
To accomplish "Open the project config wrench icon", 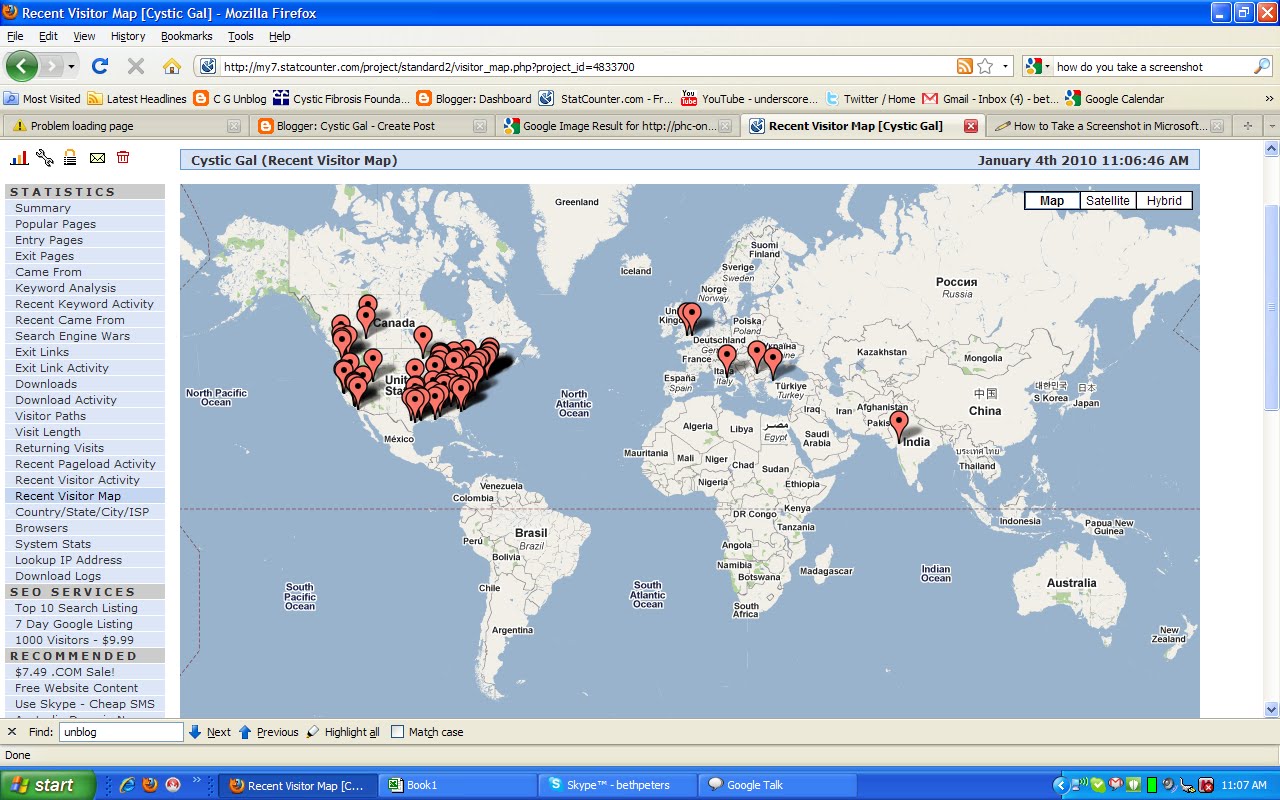I will coord(45,157).
